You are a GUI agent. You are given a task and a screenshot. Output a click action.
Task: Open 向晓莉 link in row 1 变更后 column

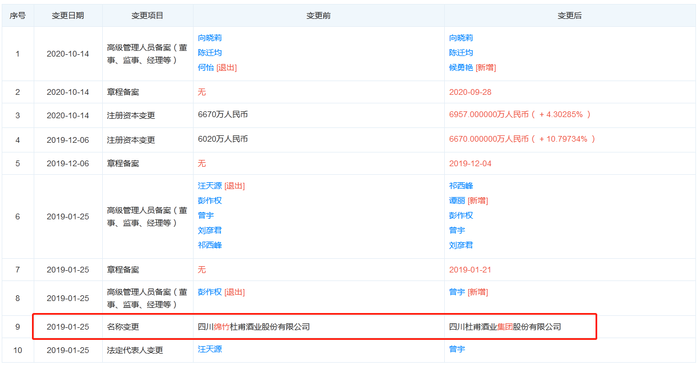coord(461,38)
